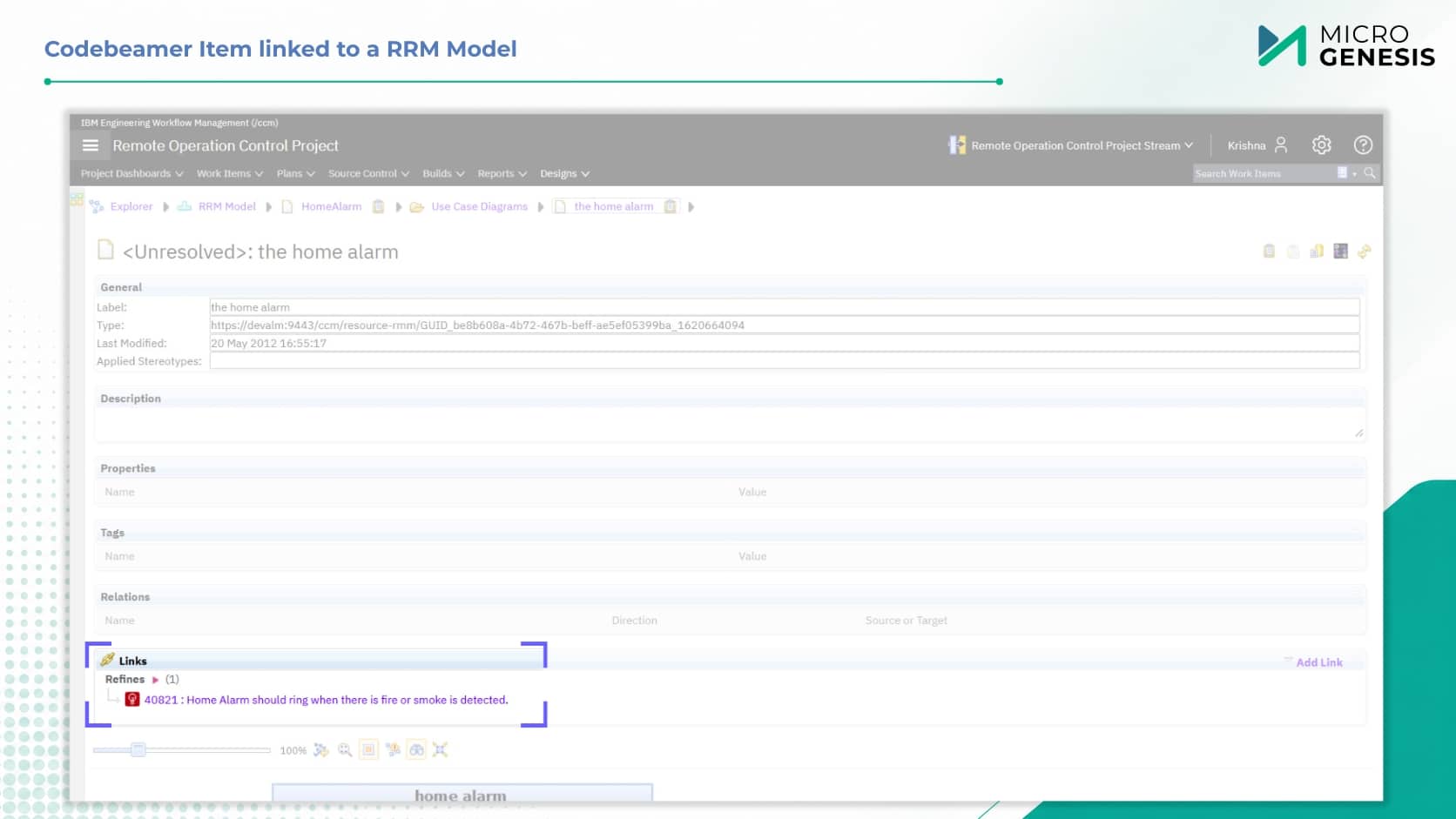Select the home alarm diagram element

[x=462, y=793]
